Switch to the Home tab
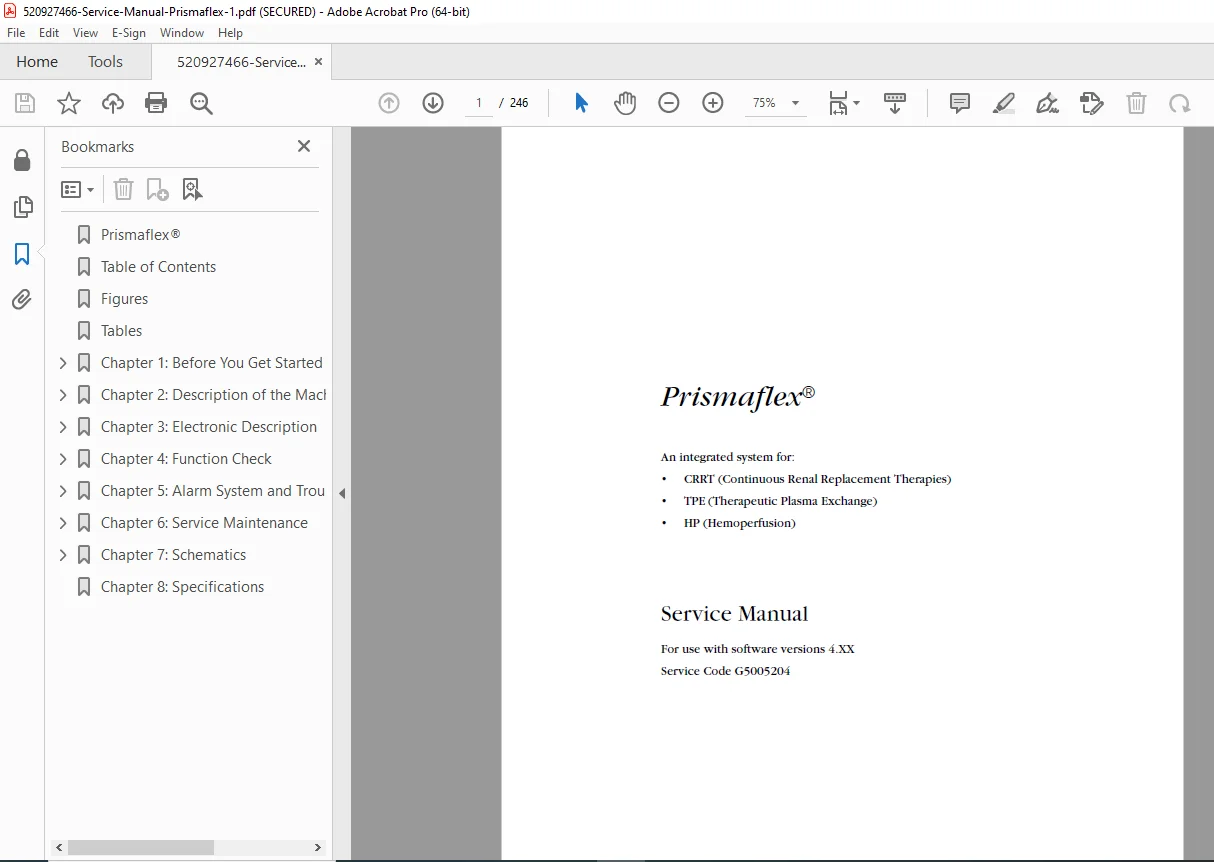 coord(37,62)
